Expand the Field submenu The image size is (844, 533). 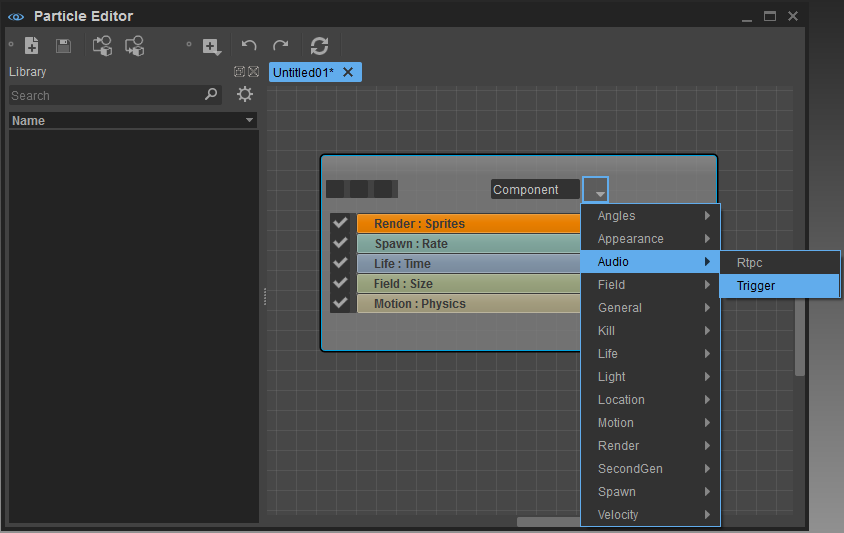[x=650, y=285]
